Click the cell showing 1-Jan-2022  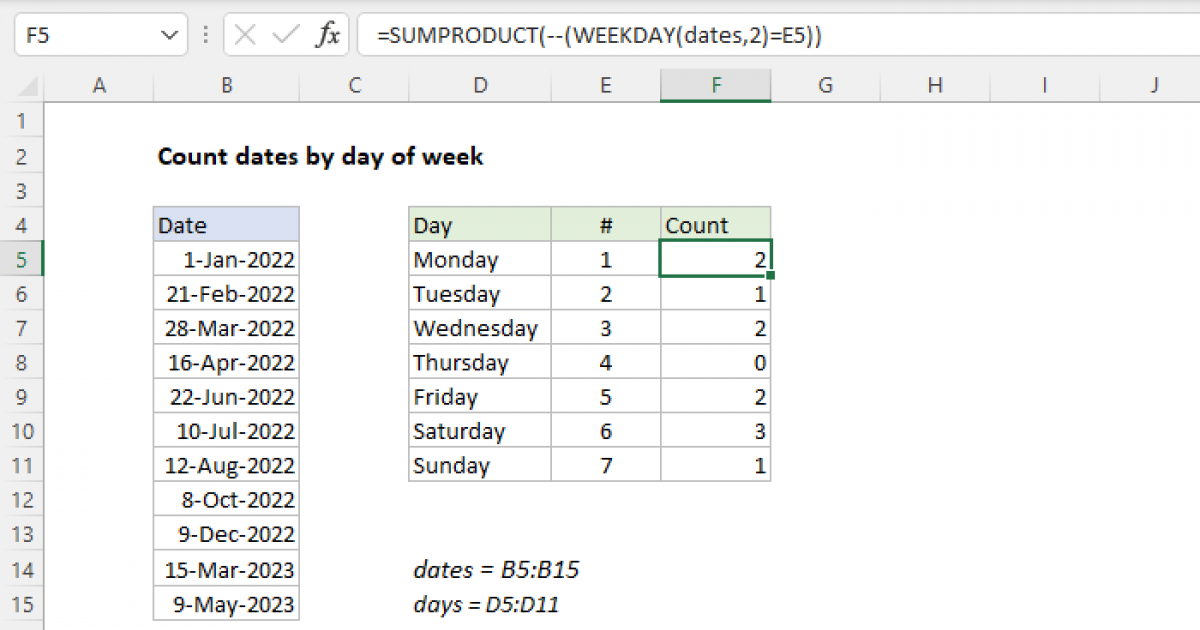[x=226, y=259]
